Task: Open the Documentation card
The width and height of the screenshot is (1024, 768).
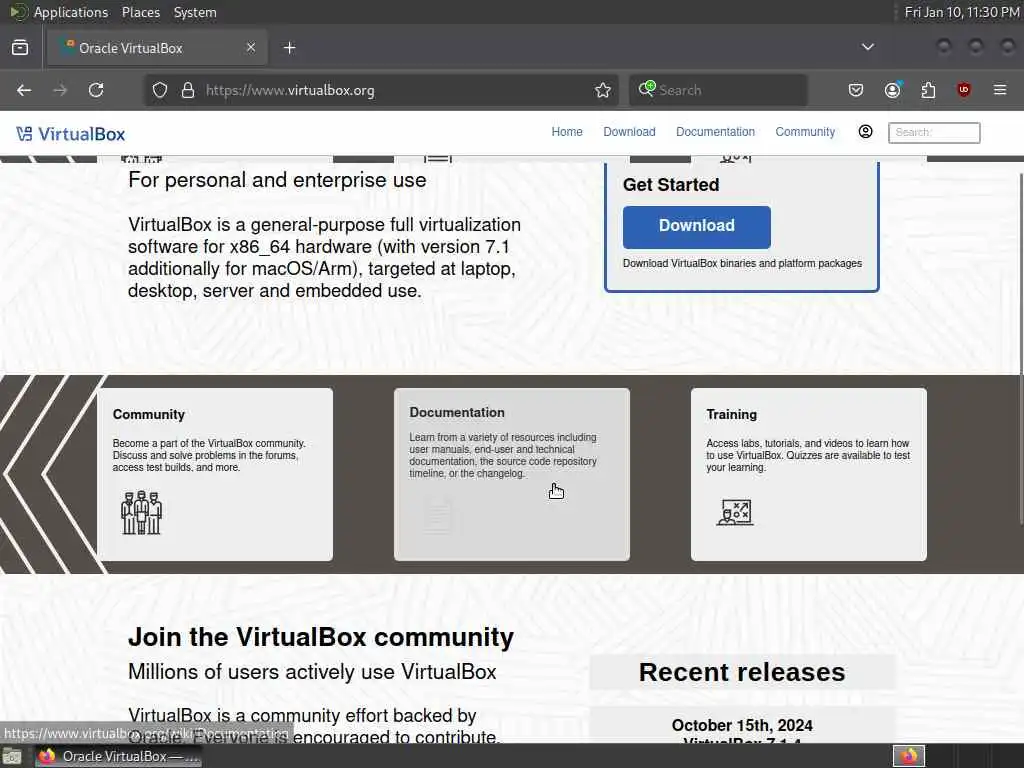Action: click(512, 475)
